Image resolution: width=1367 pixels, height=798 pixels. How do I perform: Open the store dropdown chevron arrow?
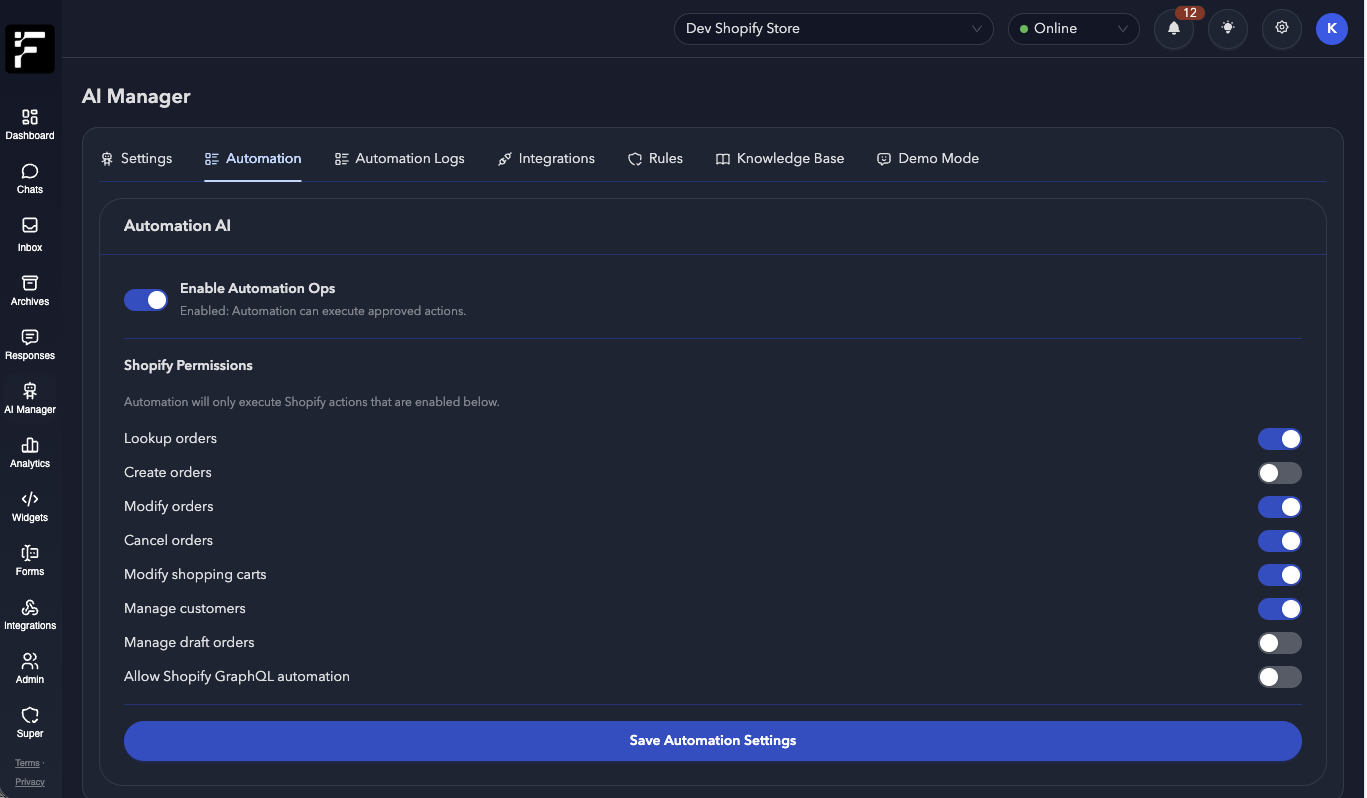(x=976, y=29)
